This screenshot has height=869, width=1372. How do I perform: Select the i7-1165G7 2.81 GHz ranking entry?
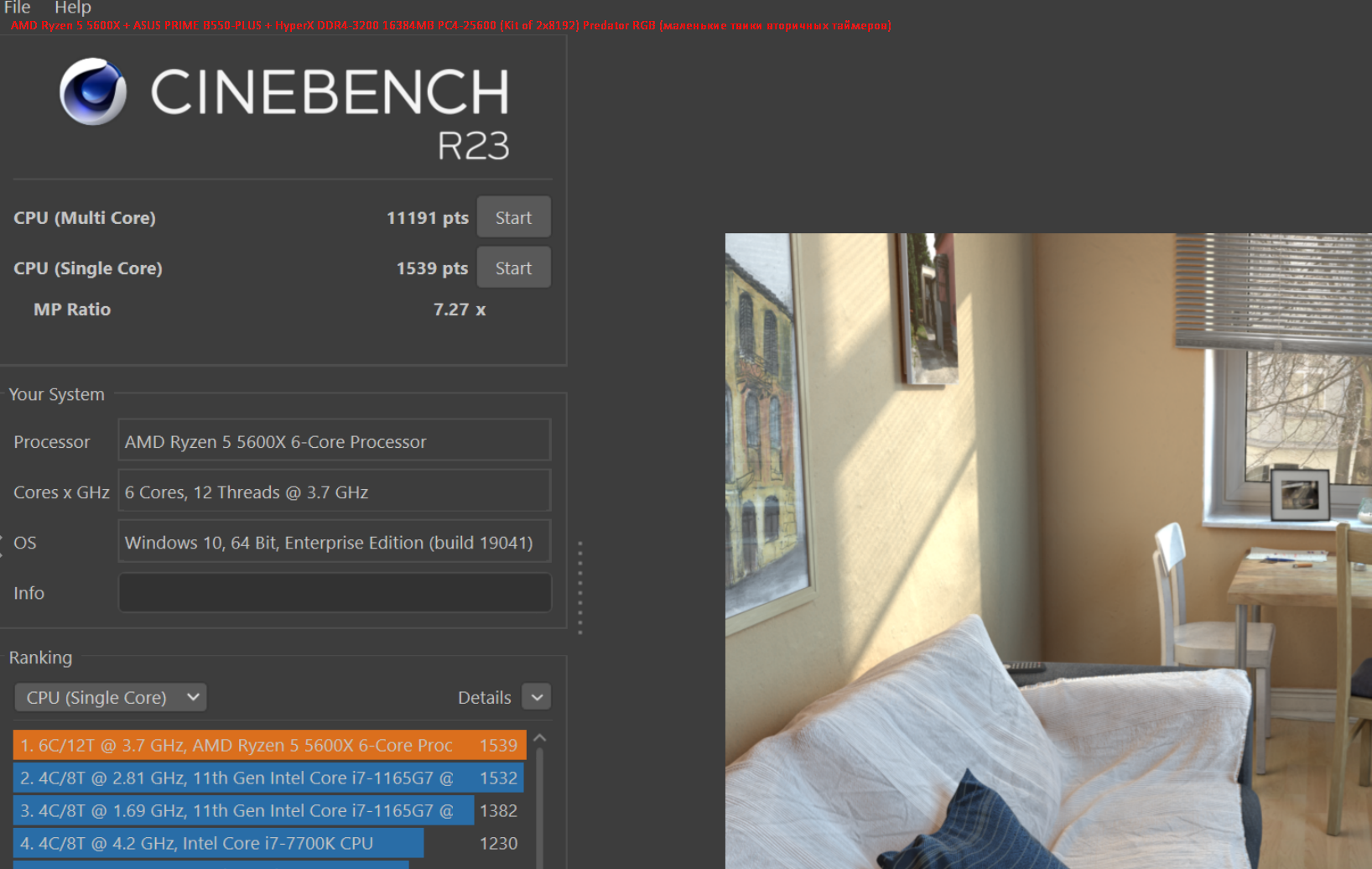(270, 778)
